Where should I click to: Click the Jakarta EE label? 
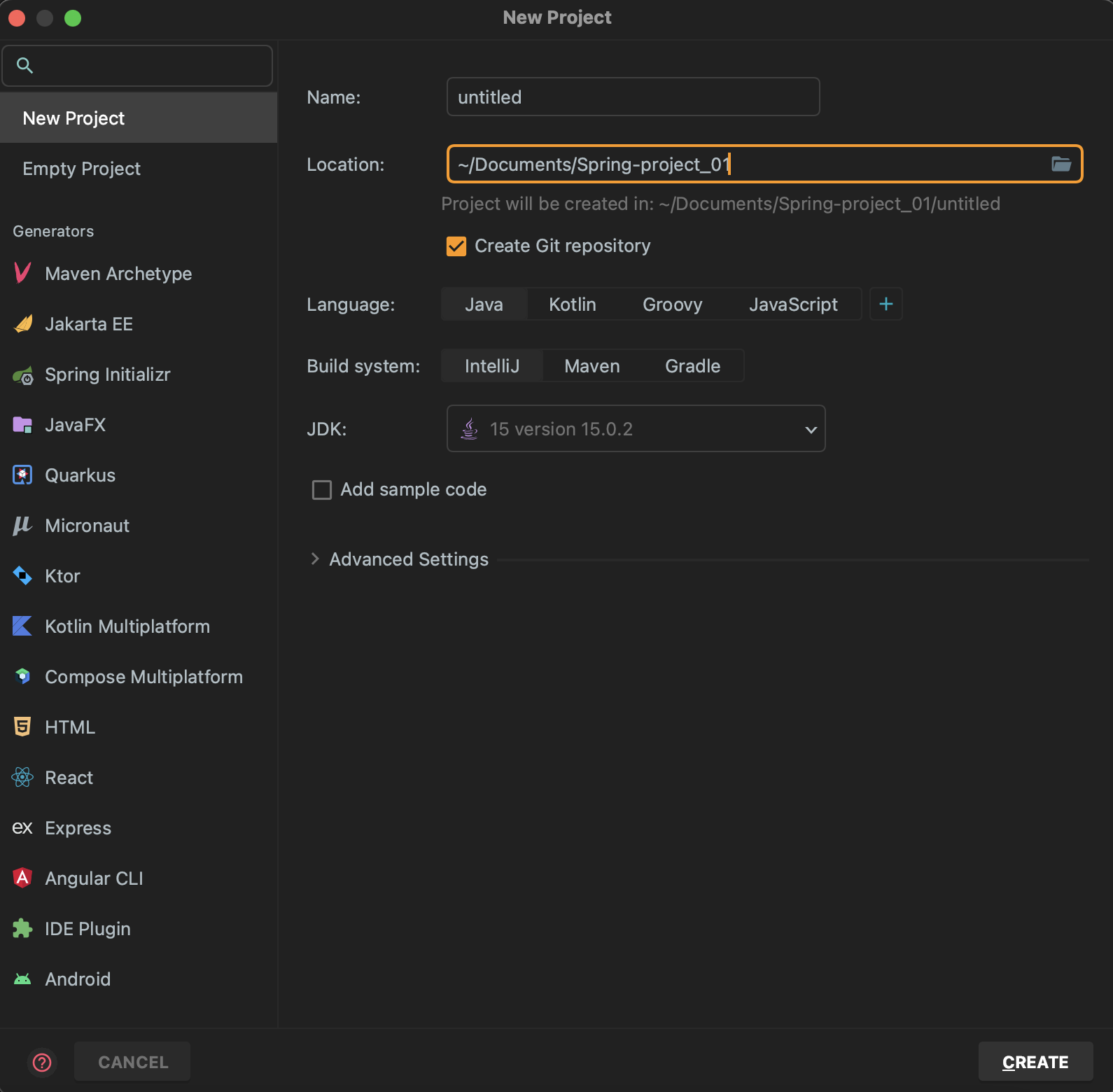tap(89, 324)
